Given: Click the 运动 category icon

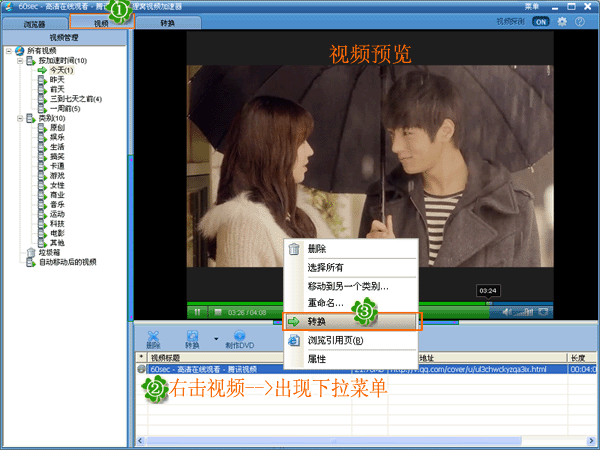Looking at the screenshot, I should pyautogui.click(x=42, y=214).
